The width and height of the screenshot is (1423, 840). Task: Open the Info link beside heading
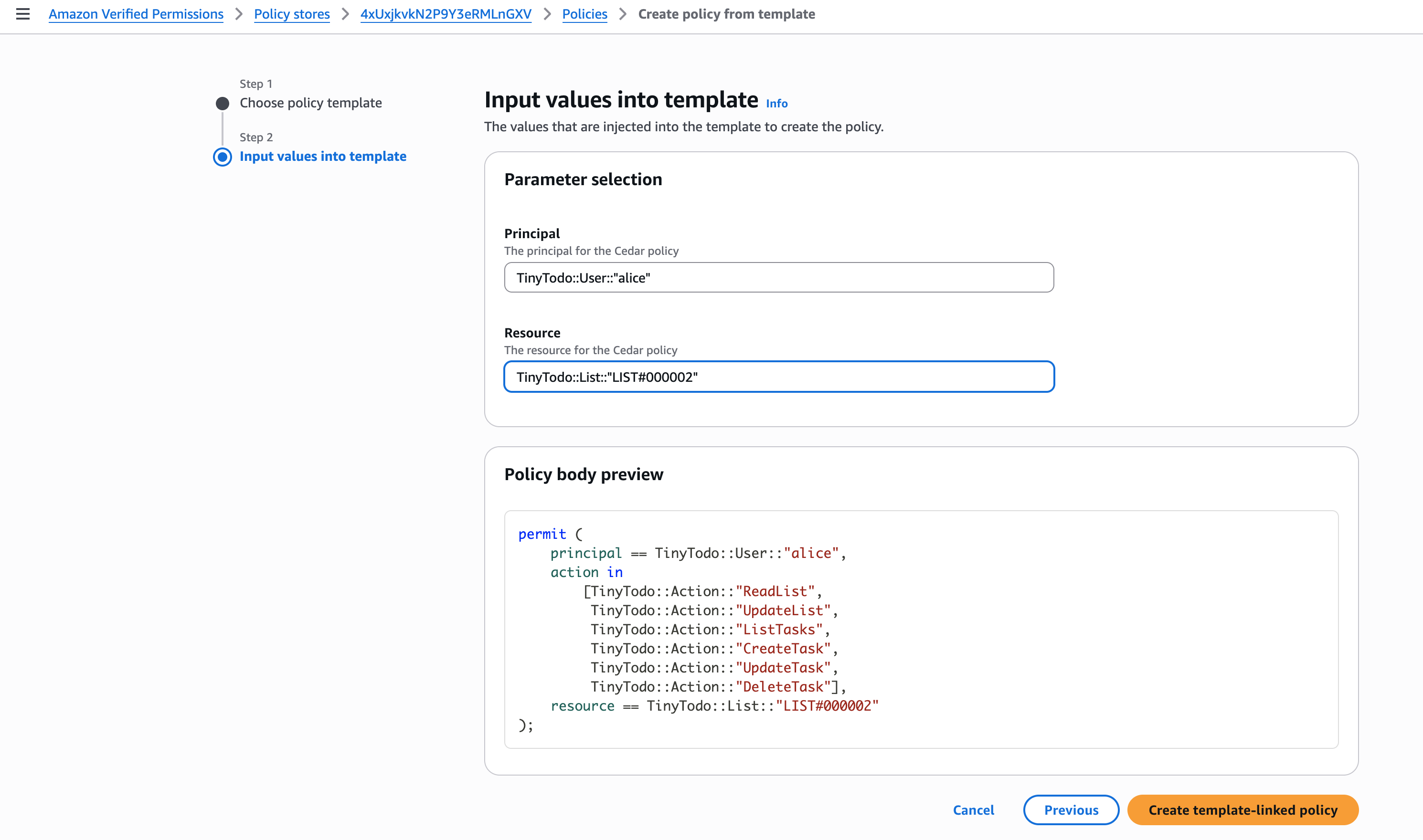(776, 104)
